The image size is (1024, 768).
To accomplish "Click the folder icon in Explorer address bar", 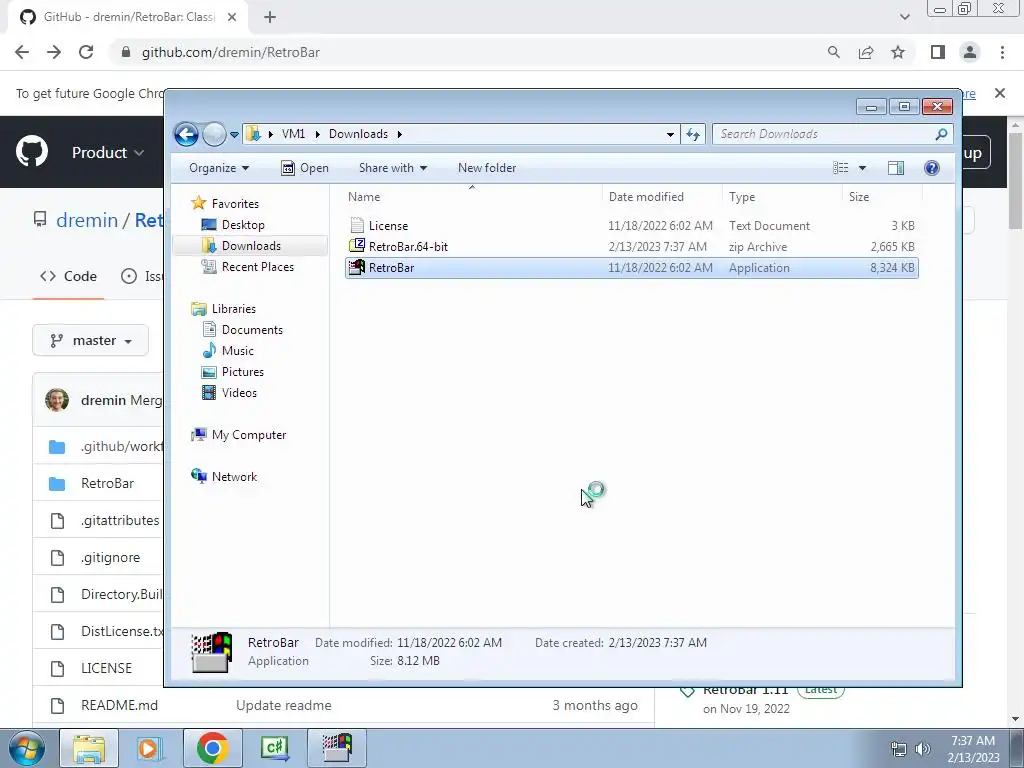I will point(253,134).
